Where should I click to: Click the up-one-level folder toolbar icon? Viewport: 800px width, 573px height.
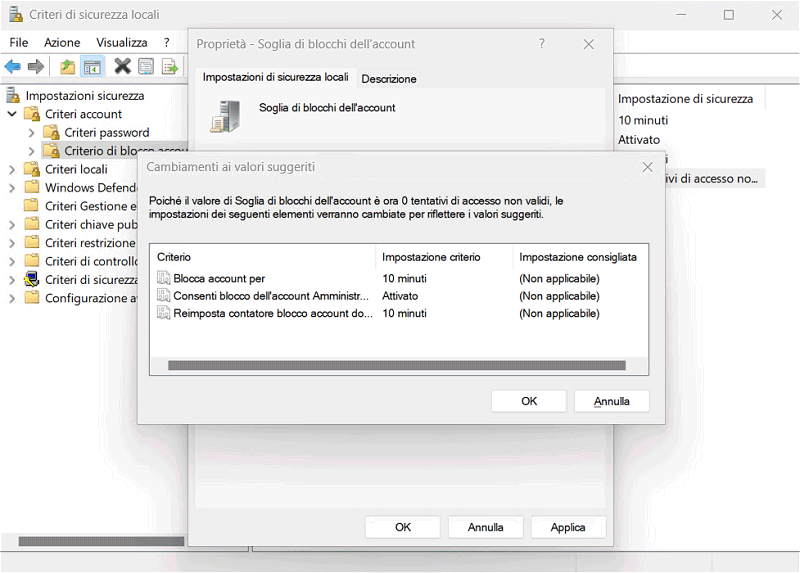coord(67,66)
